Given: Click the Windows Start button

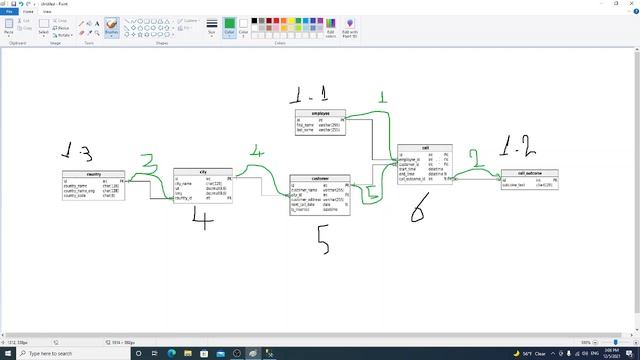Looking at the screenshot, I should tap(8, 353).
